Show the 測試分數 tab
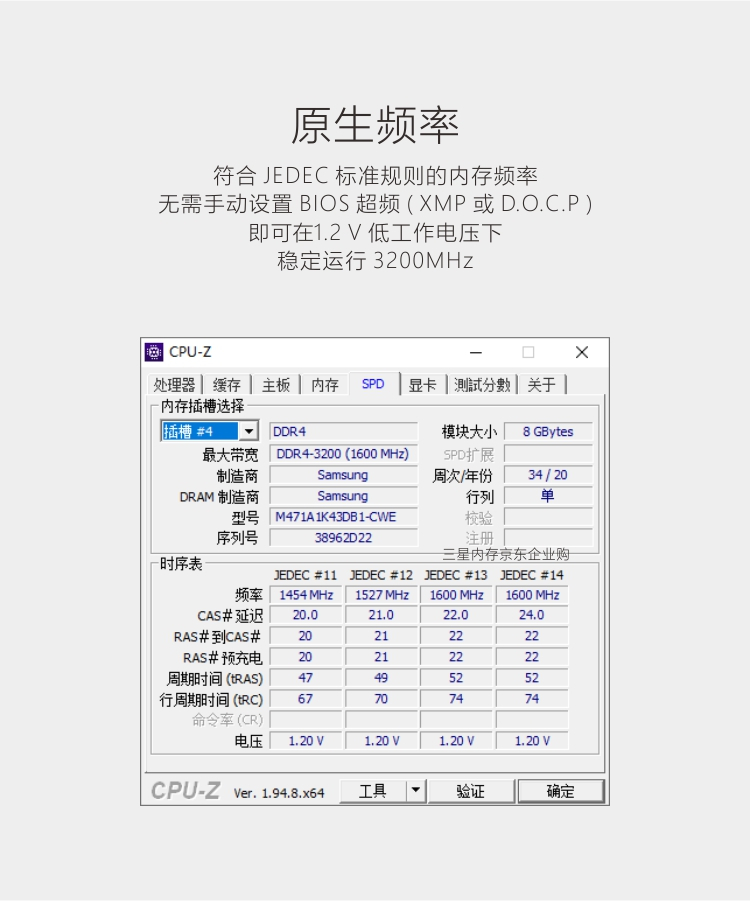Image resolution: width=750 pixels, height=901 pixels. (x=482, y=384)
